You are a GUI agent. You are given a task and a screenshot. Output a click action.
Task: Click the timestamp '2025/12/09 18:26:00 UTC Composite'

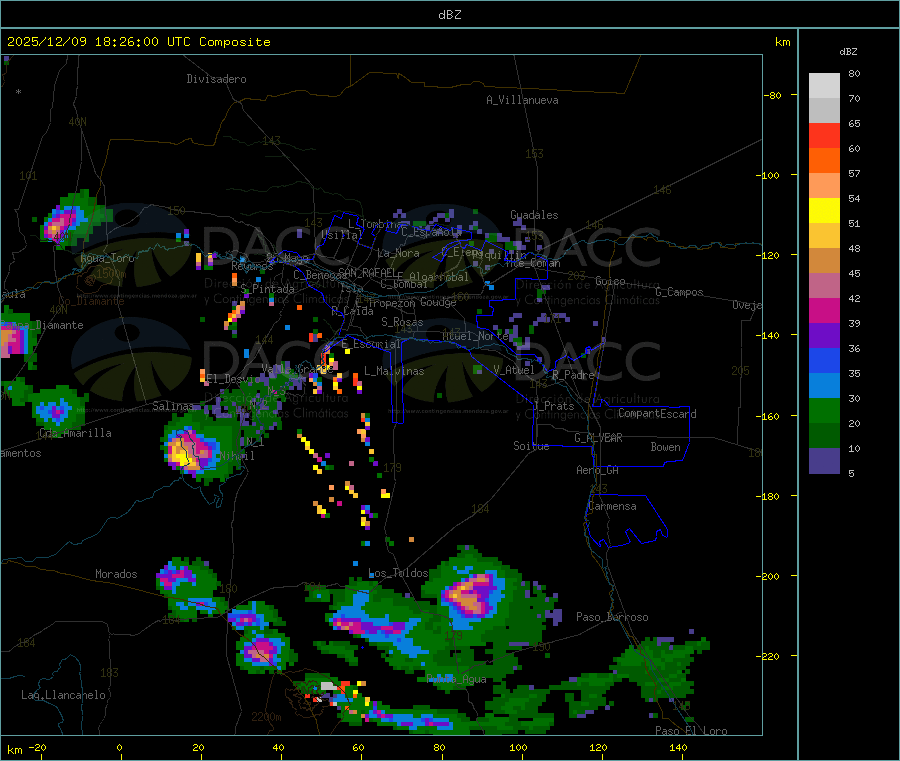click(x=138, y=42)
